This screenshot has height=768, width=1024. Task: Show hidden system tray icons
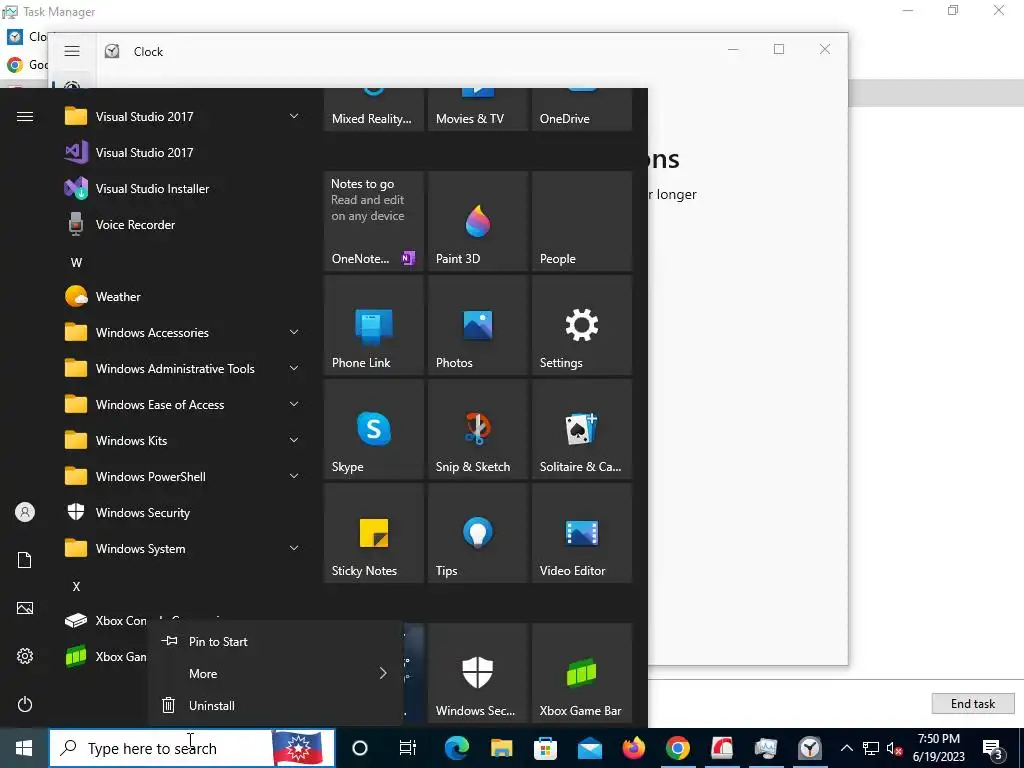(x=846, y=748)
